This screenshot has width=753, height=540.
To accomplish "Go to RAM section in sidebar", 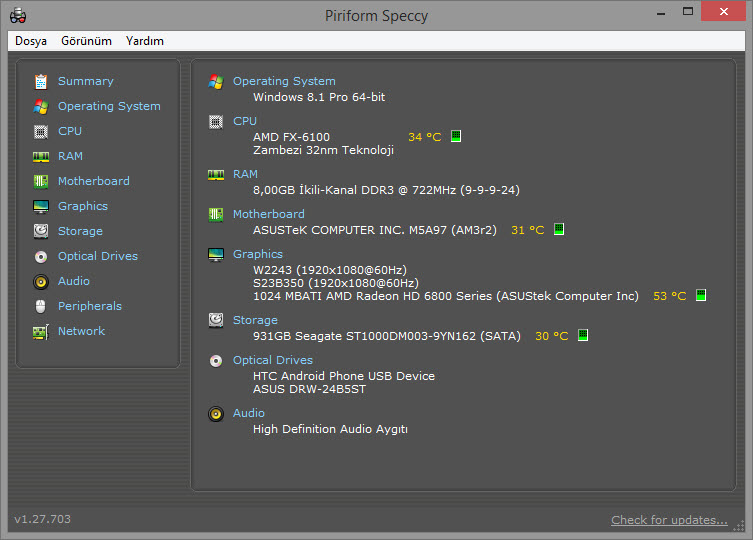I will click(71, 156).
